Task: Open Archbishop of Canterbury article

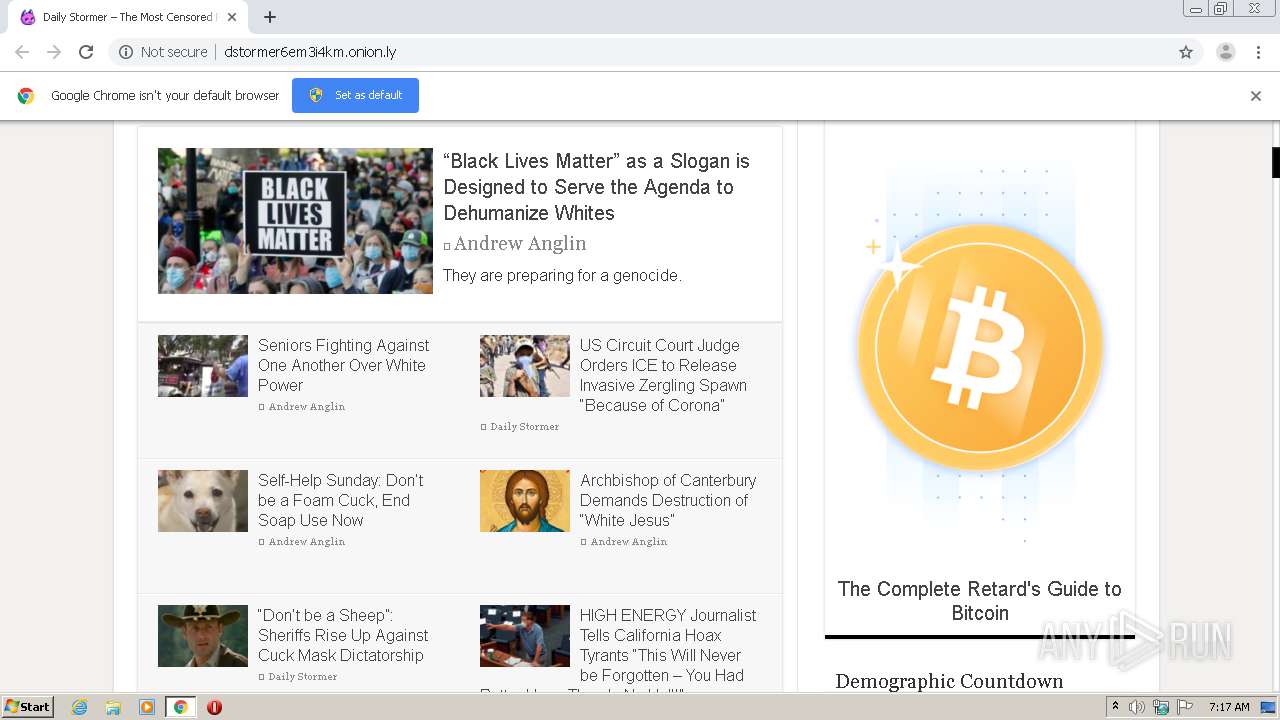Action: (x=668, y=500)
